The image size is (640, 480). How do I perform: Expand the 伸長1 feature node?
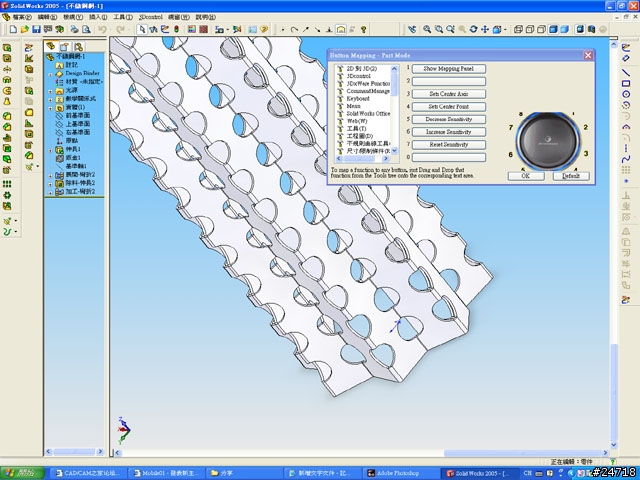click(51, 150)
